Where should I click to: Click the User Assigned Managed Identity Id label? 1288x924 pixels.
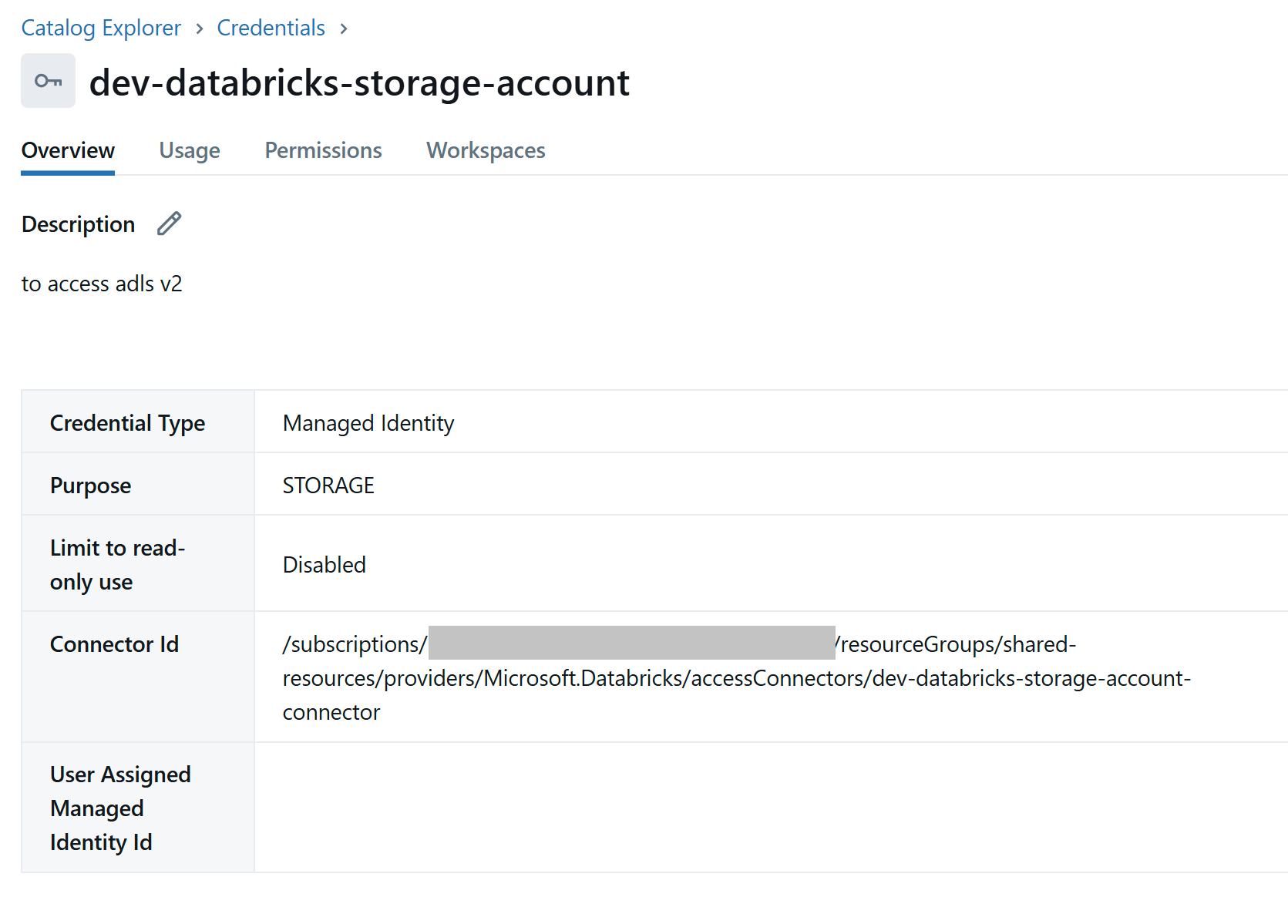tap(120, 808)
